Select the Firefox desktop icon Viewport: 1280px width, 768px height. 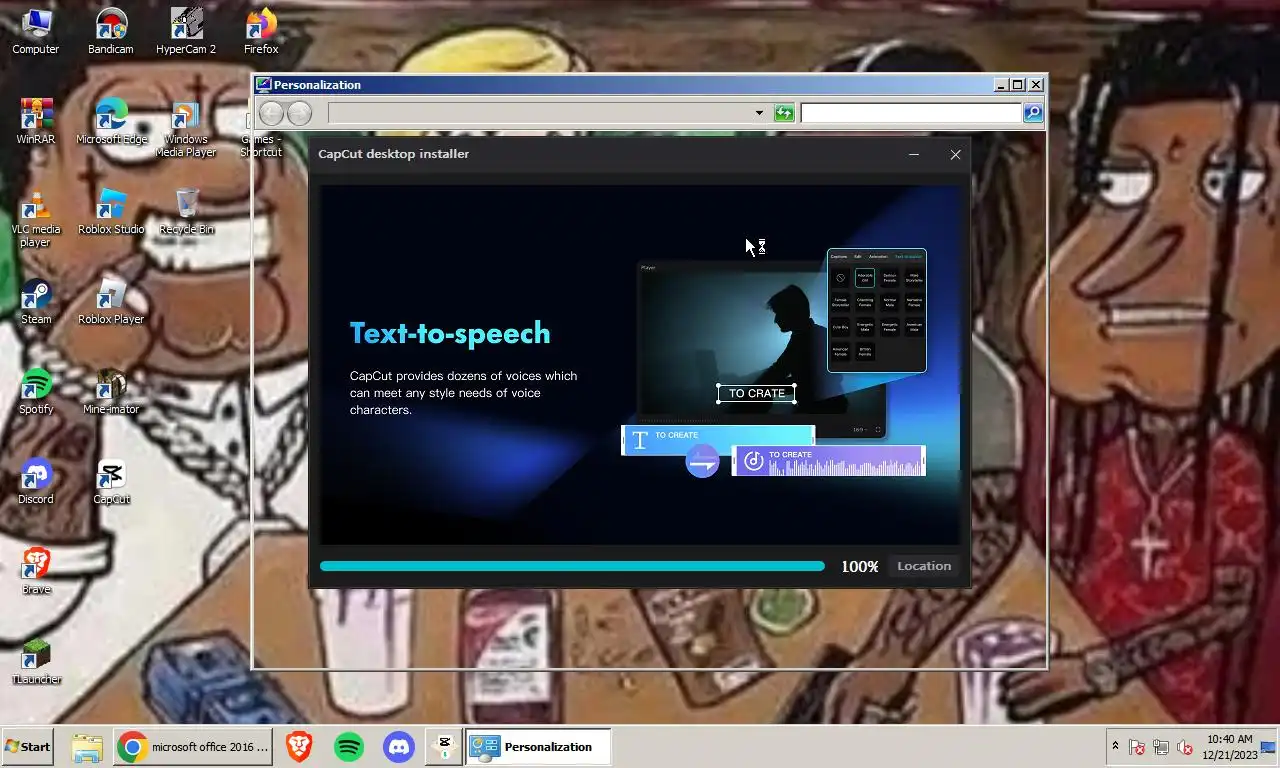tap(261, 31)
